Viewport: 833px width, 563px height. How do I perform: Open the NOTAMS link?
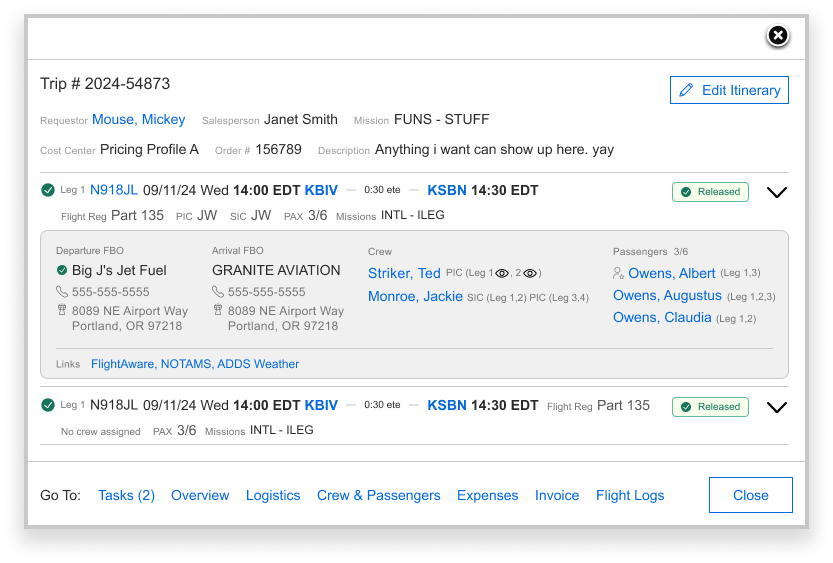187,364
